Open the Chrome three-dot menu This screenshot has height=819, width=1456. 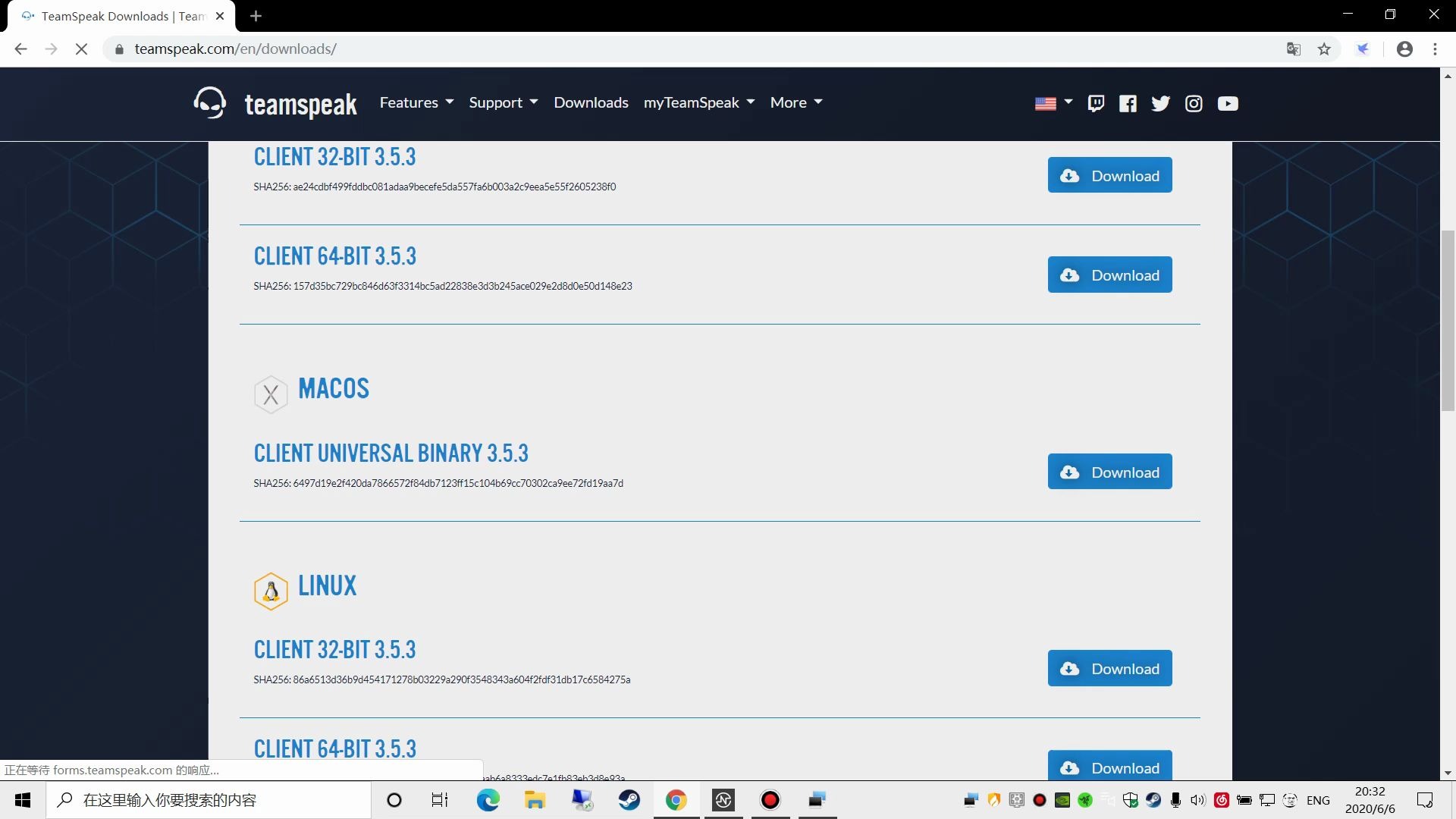1435,49
